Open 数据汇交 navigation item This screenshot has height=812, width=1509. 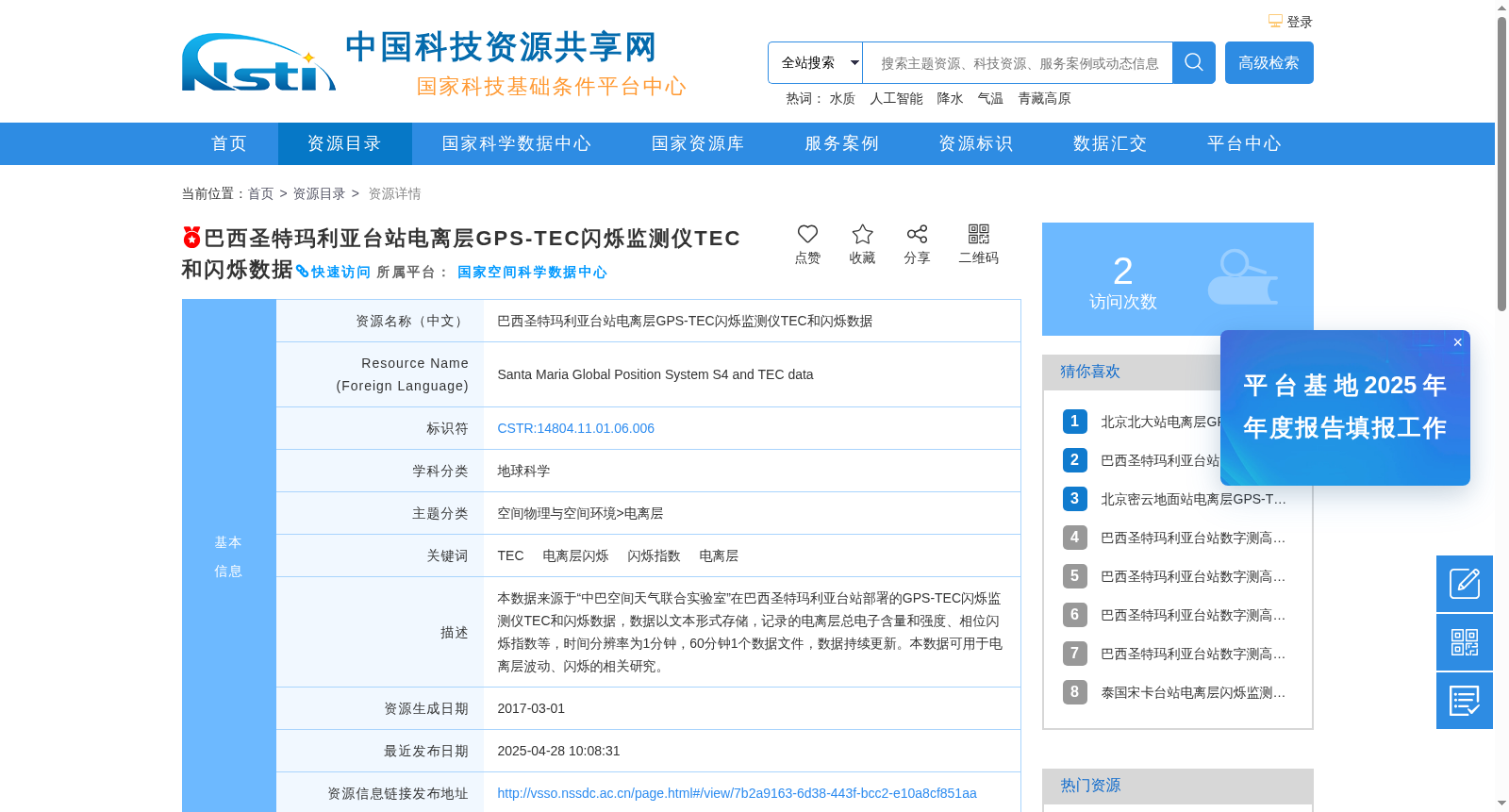pos(1110,143)
